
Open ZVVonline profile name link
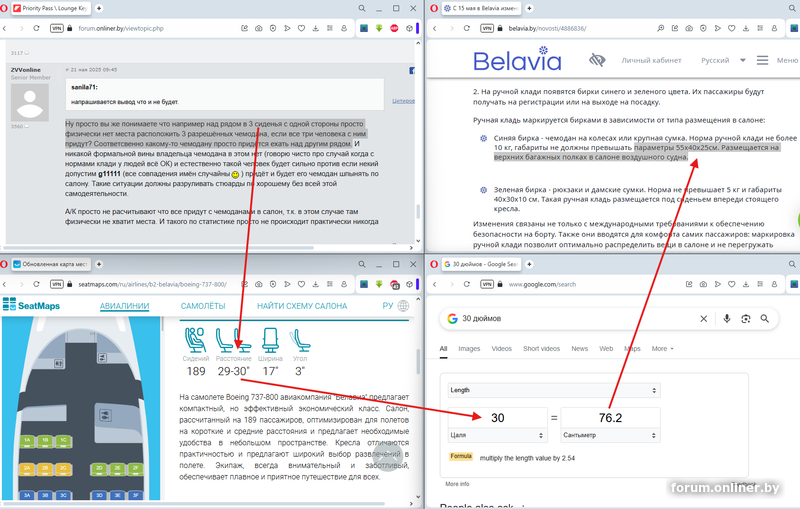click(x=26, y=70)
